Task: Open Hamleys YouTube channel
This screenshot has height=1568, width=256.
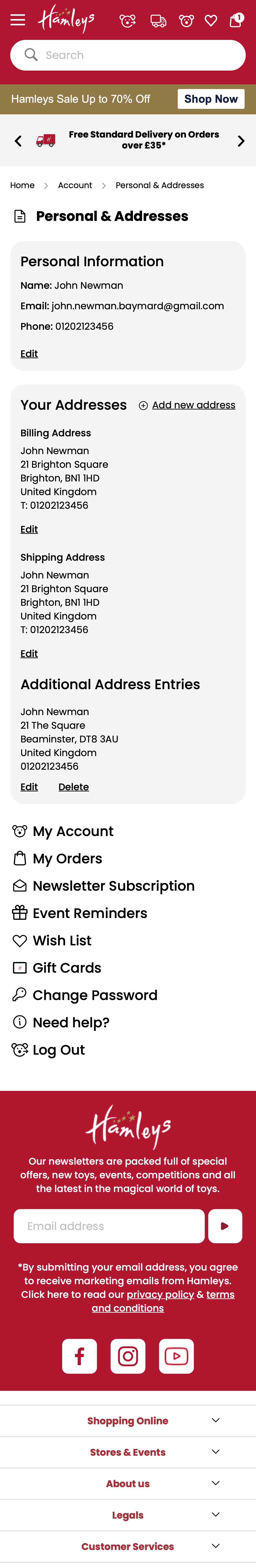Action: coord(176,1356)
